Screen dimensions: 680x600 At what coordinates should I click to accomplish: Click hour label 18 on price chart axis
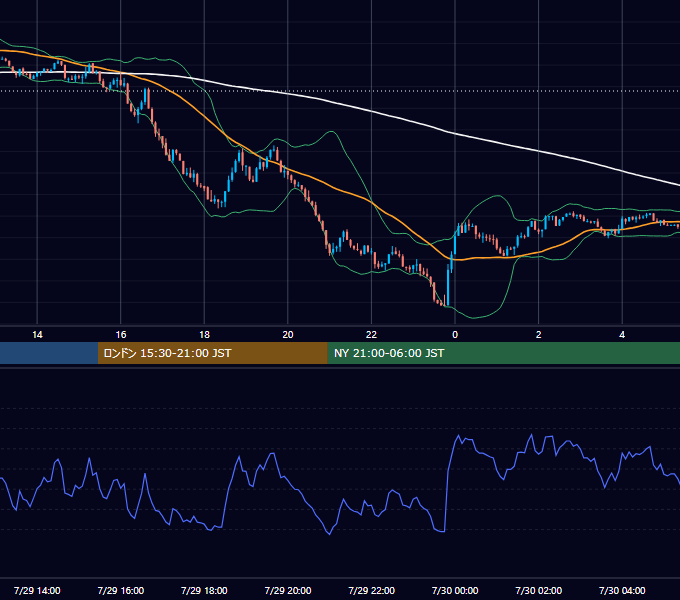[x=204, y=335]
